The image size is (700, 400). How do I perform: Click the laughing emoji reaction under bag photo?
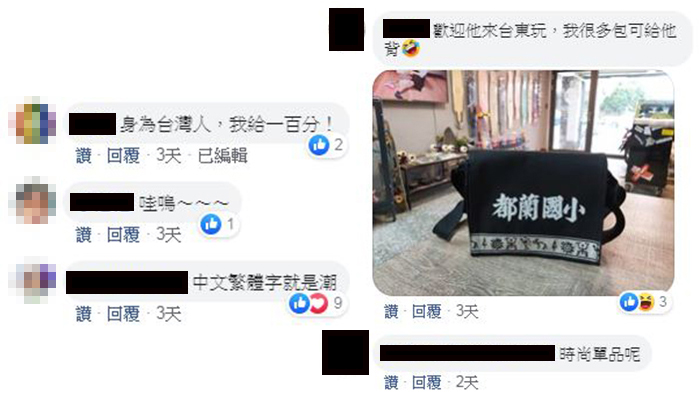pyautogui.click(x=646, y=302)
